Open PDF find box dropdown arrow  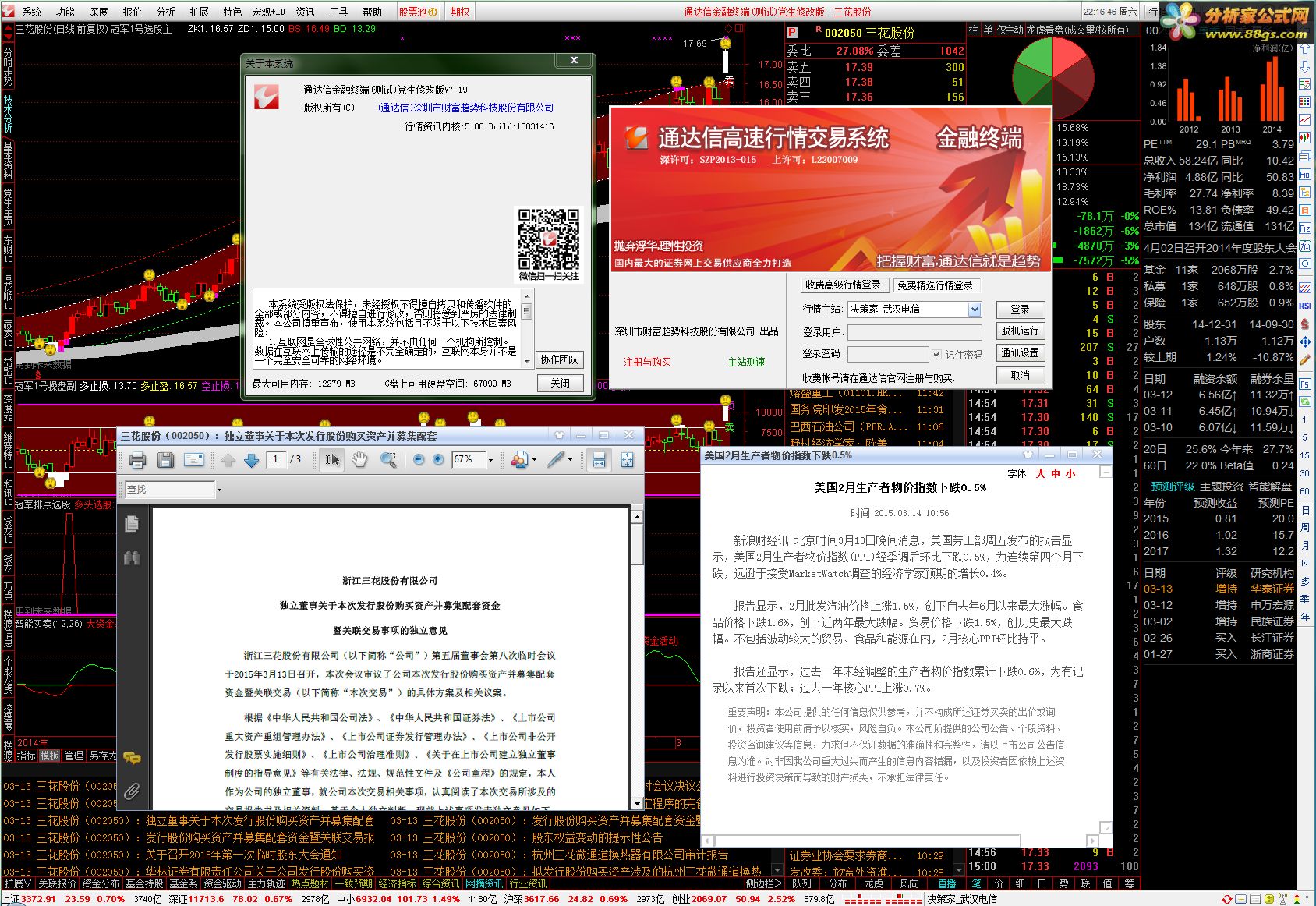(219, 490)
